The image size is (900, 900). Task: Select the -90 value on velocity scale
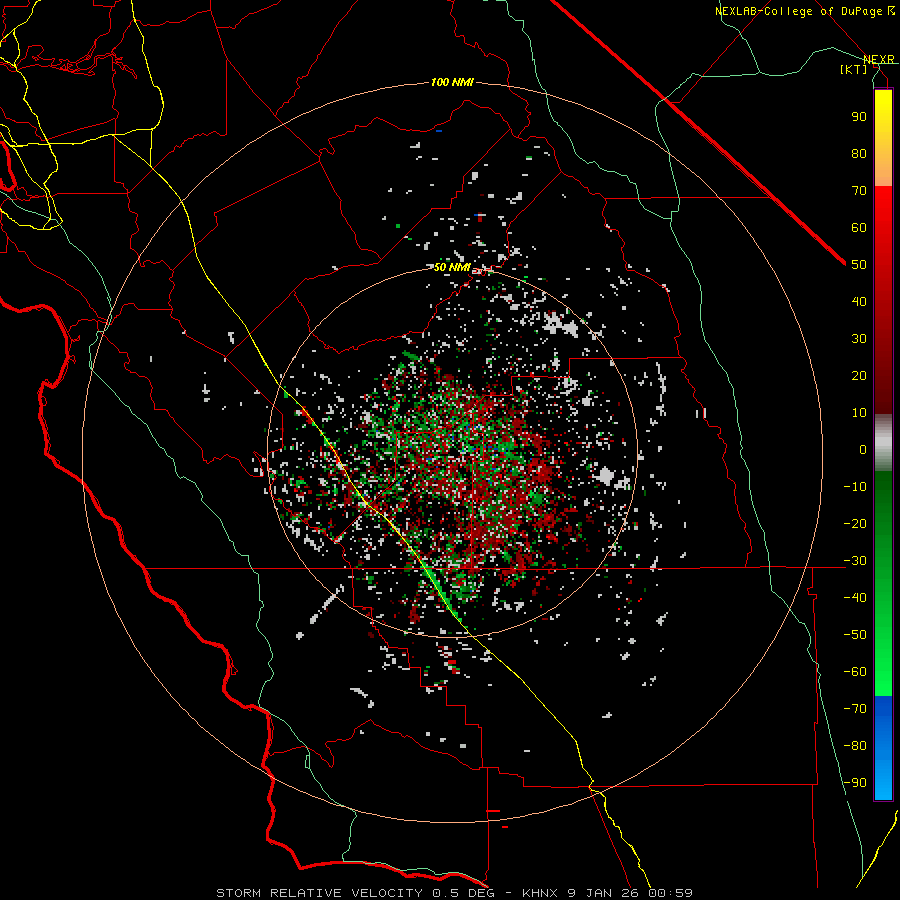pos(855,783)
